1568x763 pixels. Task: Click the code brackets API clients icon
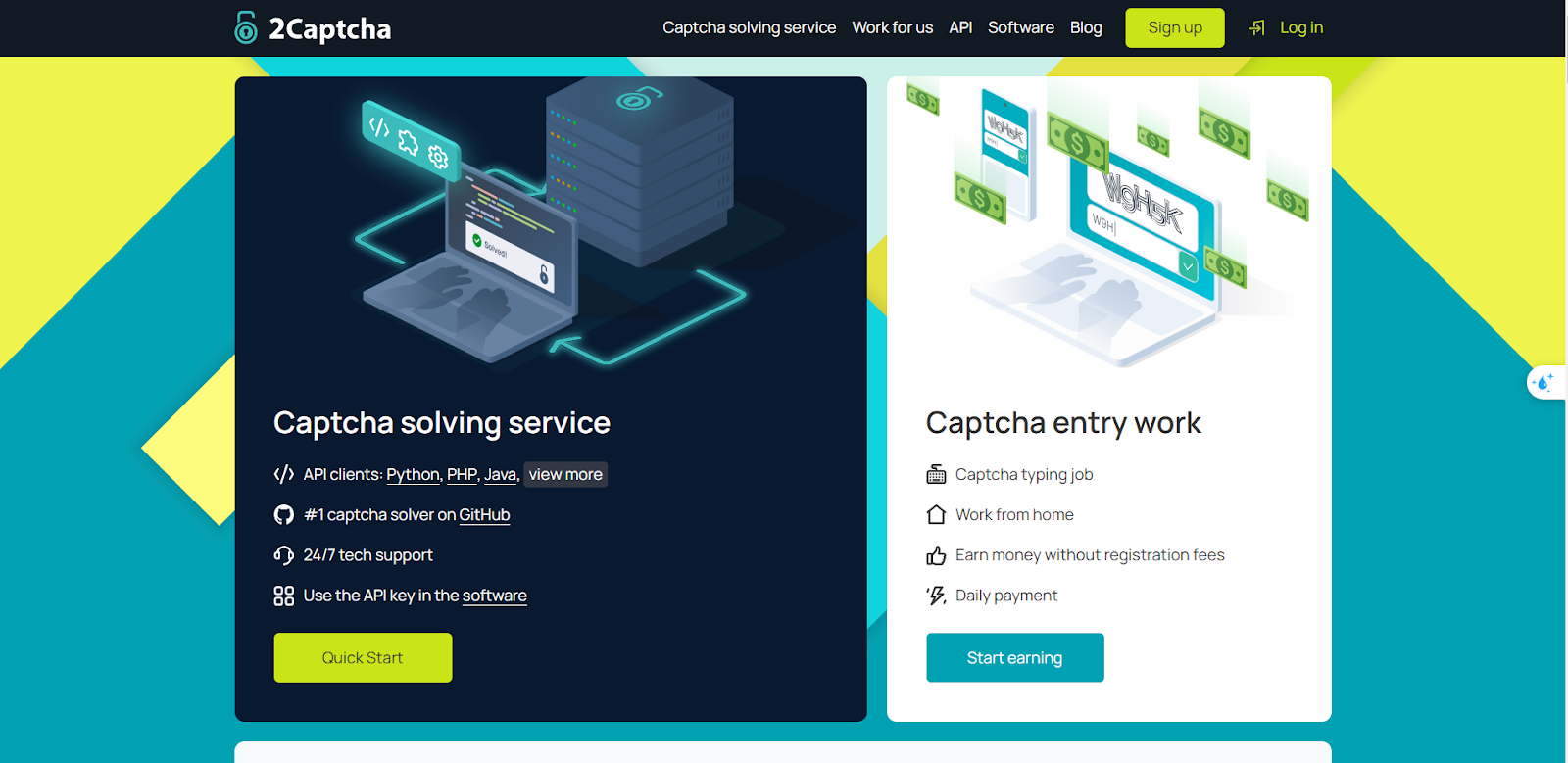(284, 474)
